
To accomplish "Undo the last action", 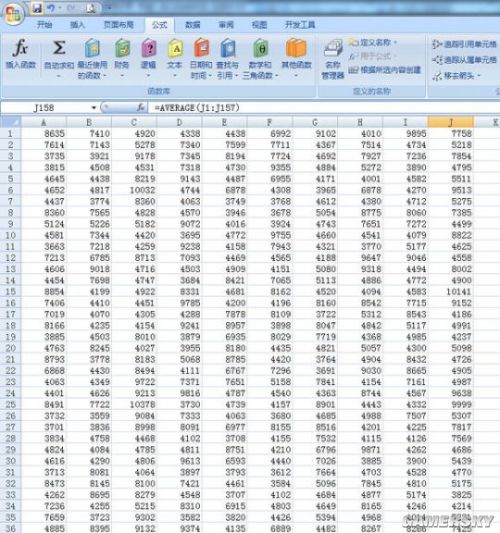I will (51, 8).
